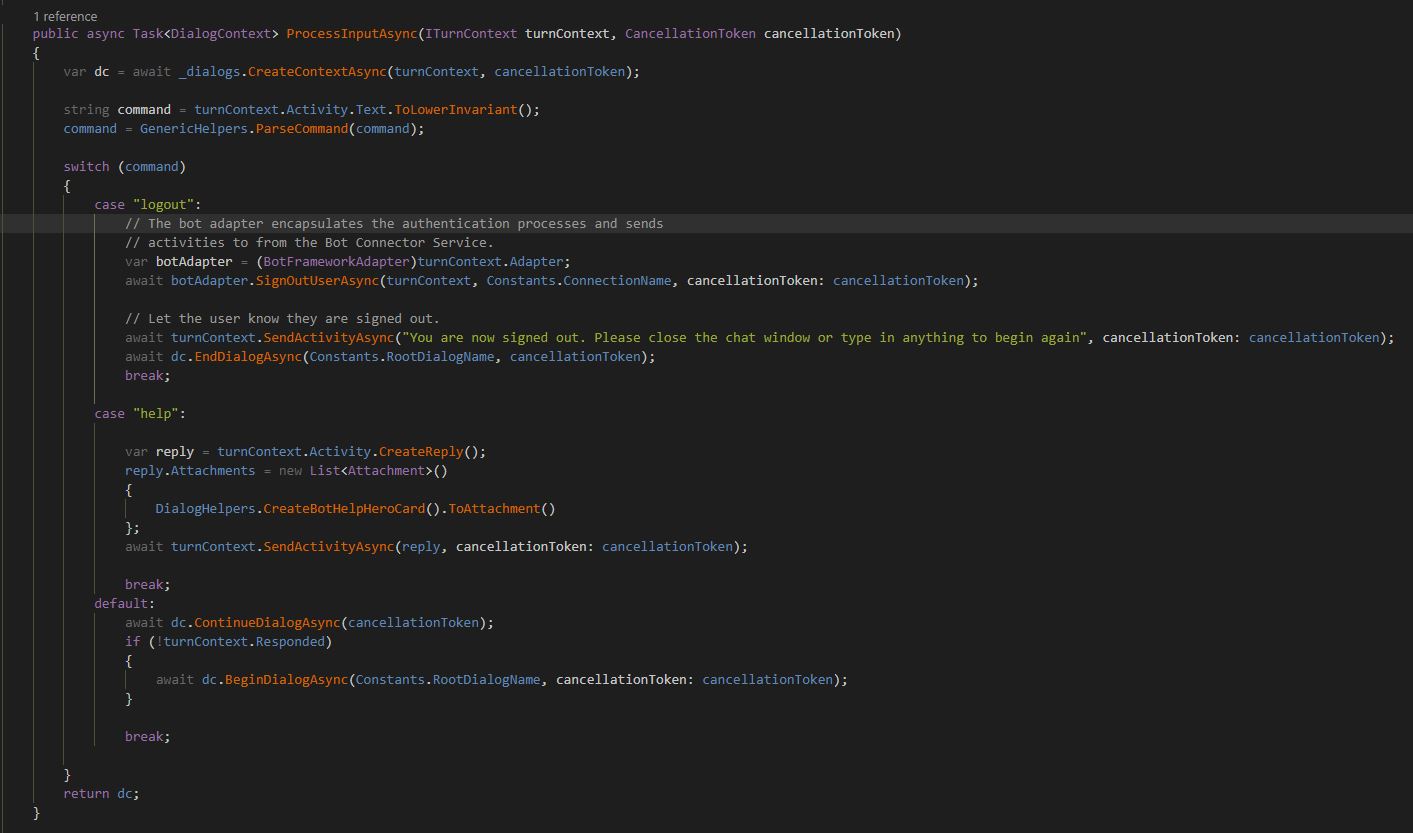The width and height of the screenshot is (1413, 833).
Task: Click ParseCommand method call
Action: (302, 128)
